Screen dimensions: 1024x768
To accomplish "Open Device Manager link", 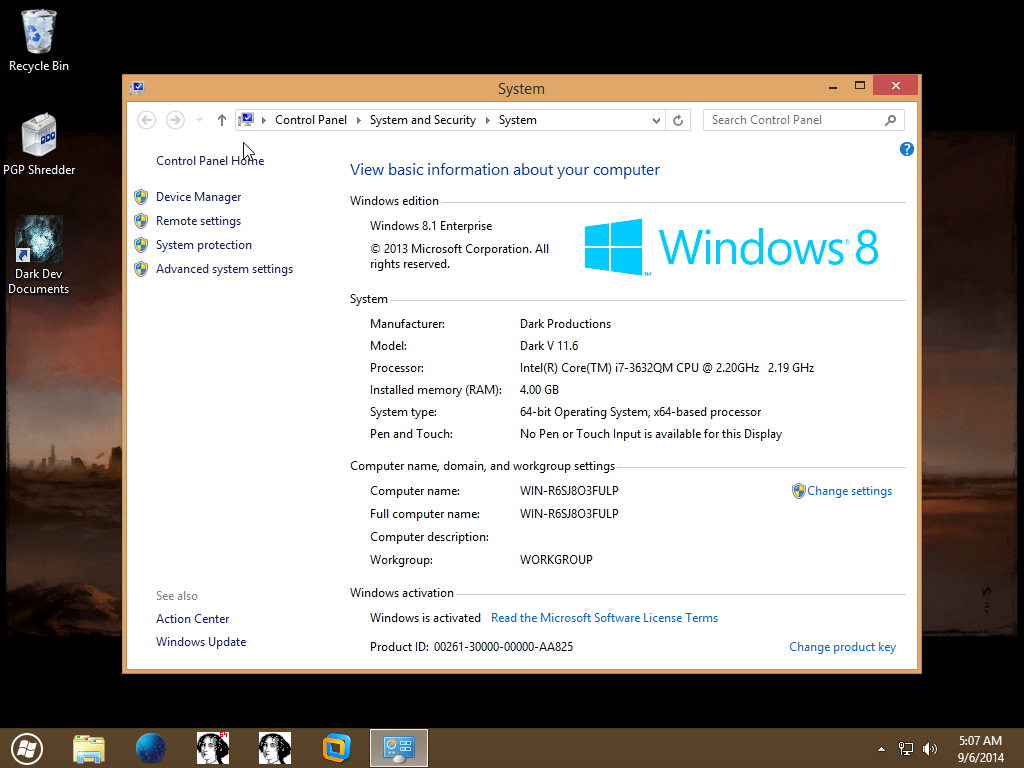I will click(199, 197).
